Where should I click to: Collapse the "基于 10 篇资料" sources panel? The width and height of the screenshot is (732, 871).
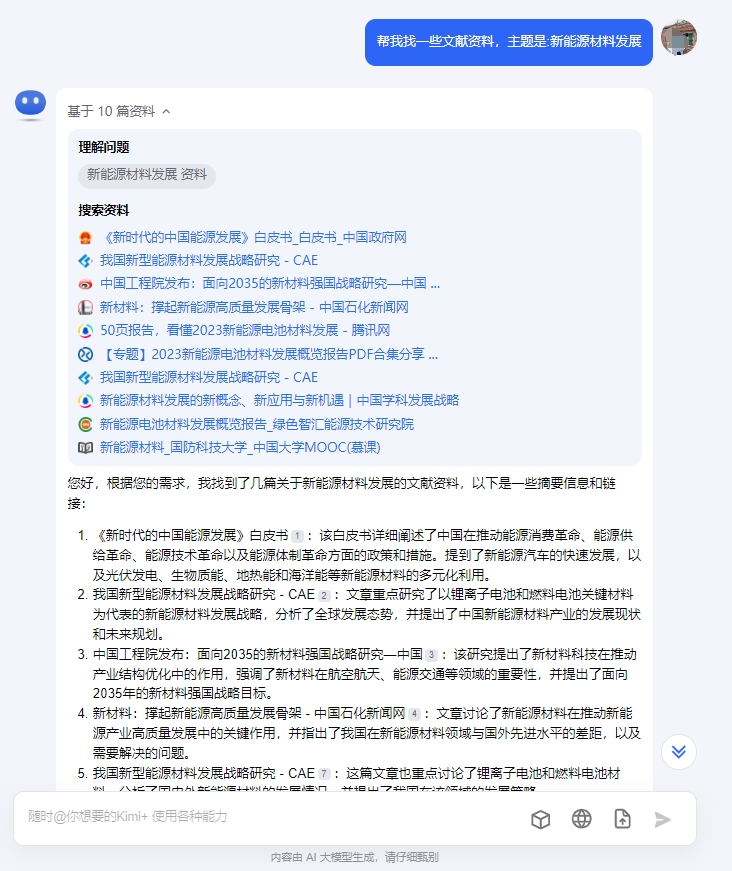pos(119,111)
